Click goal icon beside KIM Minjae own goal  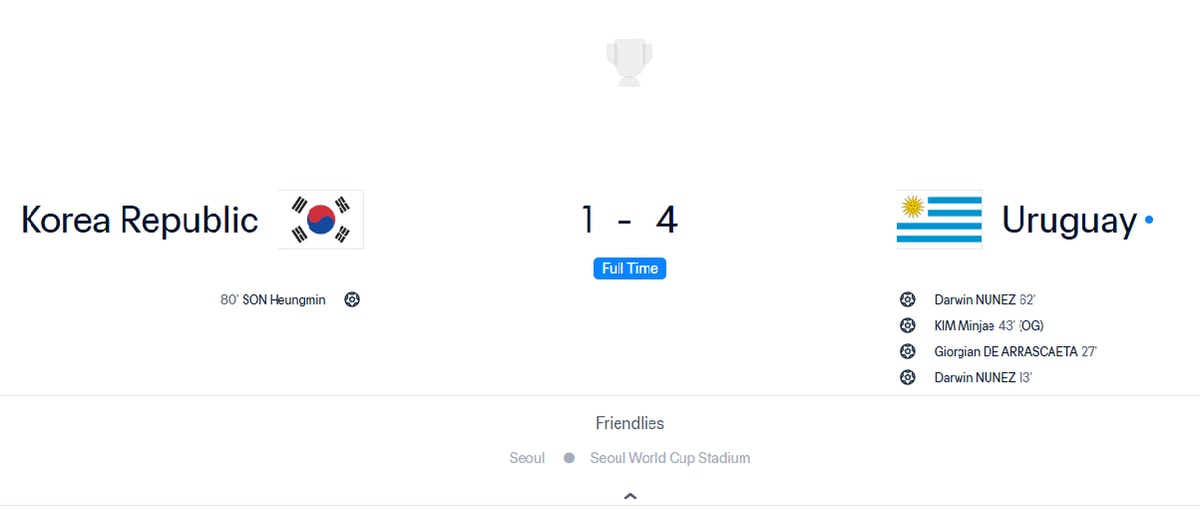908,325
